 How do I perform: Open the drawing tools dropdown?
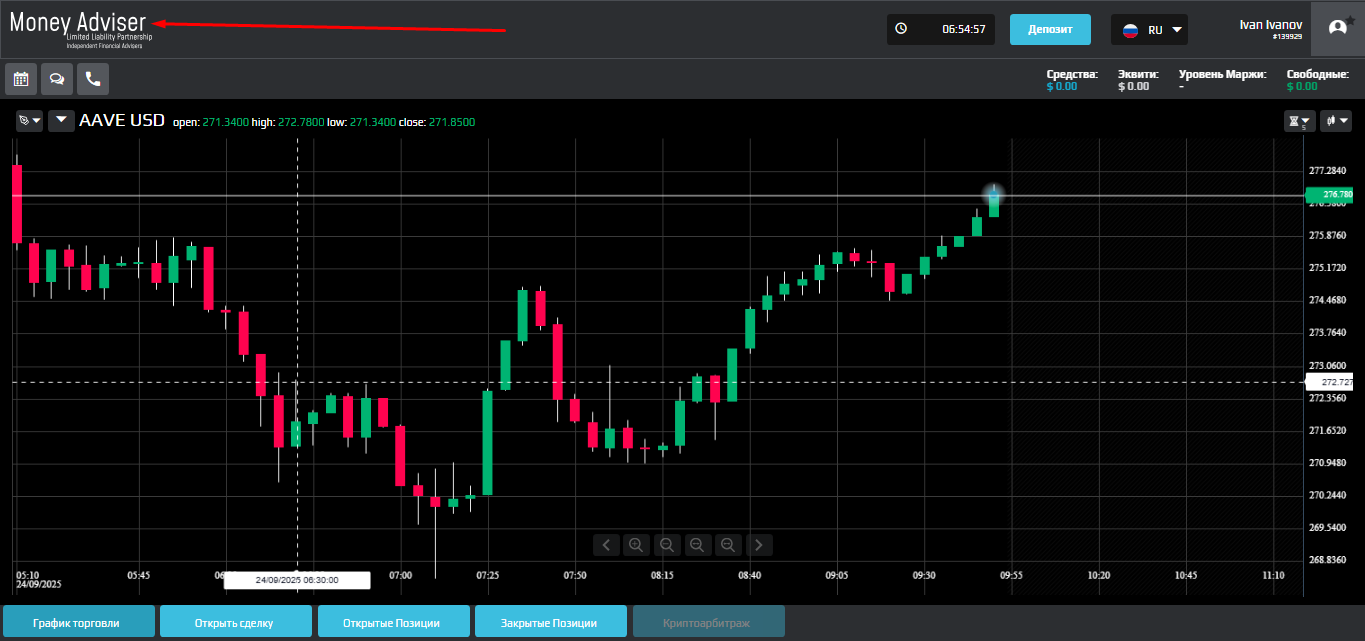[x=30, y=121]
